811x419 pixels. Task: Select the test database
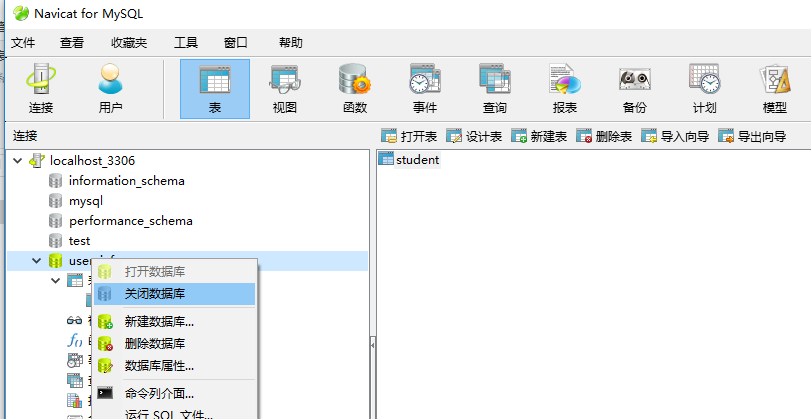[x=79, y=241]
